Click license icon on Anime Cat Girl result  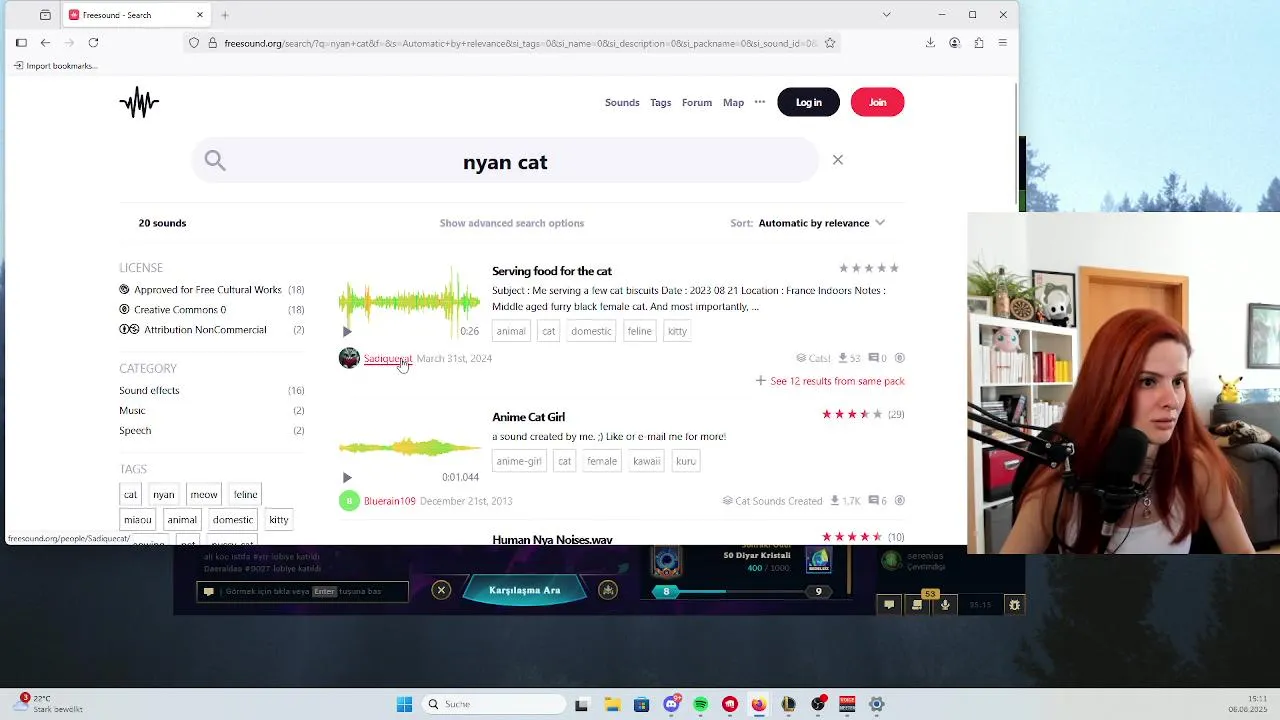click(x=899, y=501)
